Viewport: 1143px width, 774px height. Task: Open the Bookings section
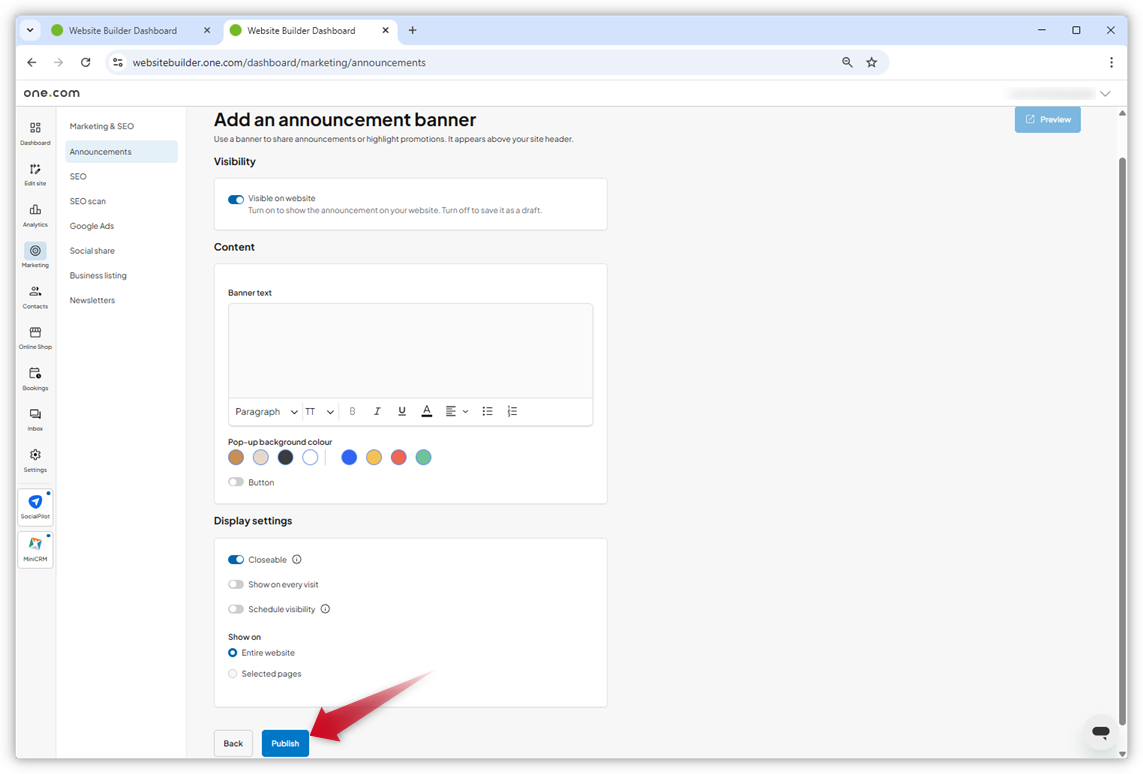coord(35,379)
